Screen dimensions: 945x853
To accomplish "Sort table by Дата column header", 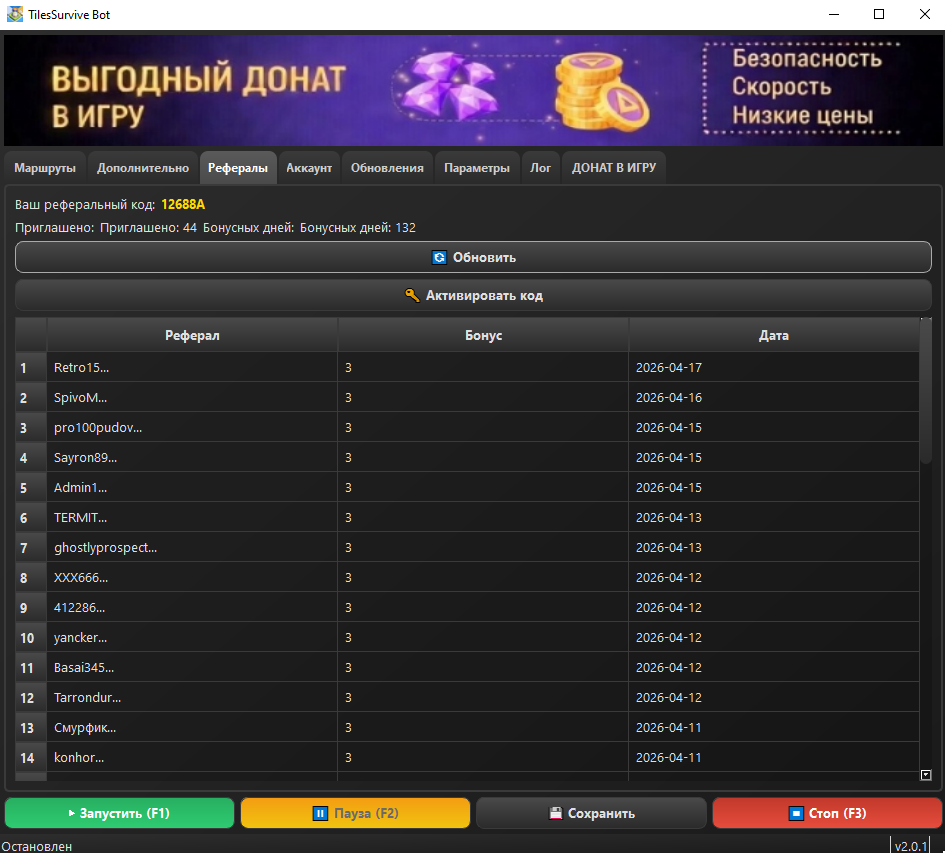I will pyautogui.click(x=773, y=335).
